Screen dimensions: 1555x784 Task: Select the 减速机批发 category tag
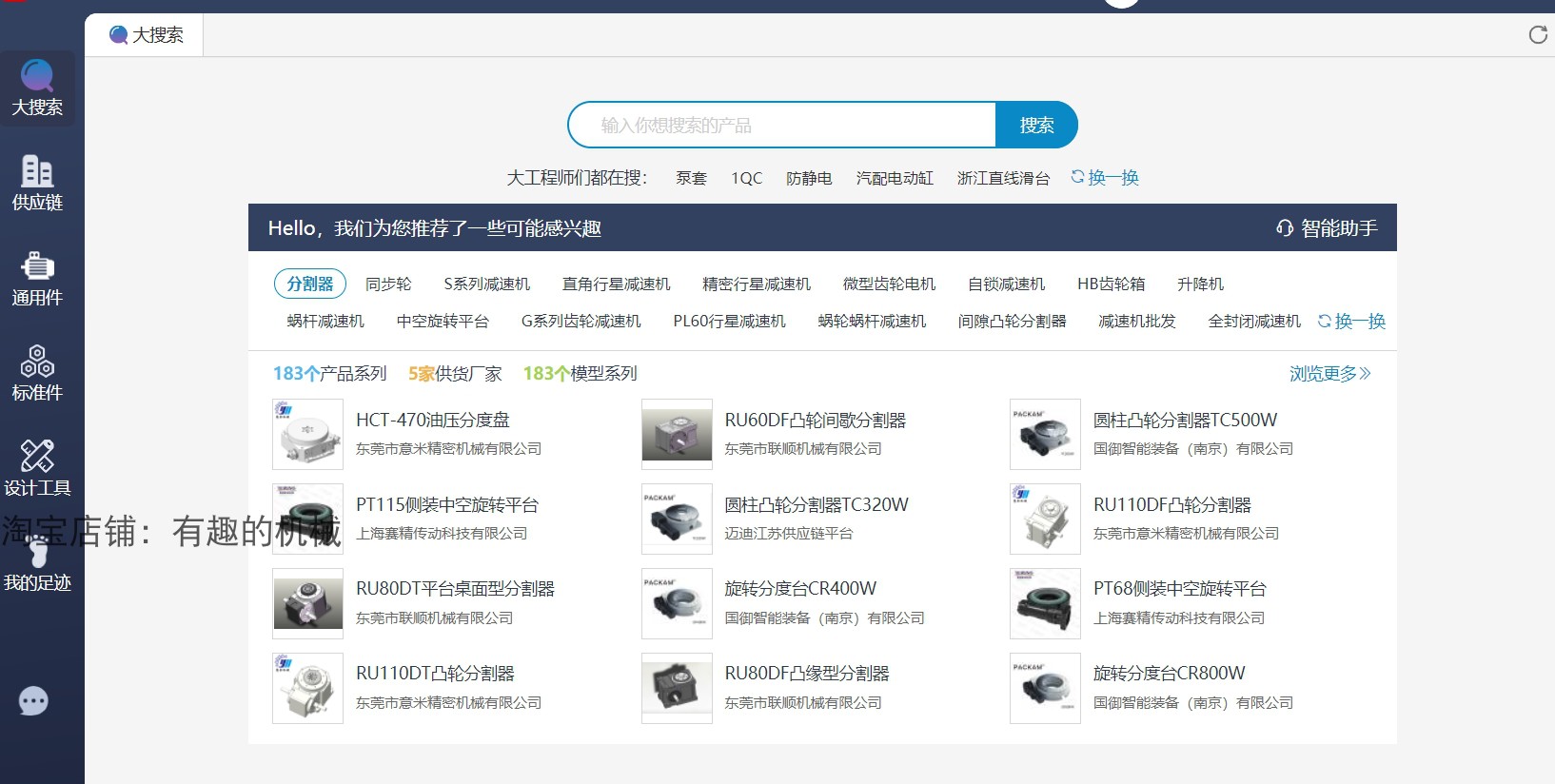pyautogui.click(x=1137, y=321)
